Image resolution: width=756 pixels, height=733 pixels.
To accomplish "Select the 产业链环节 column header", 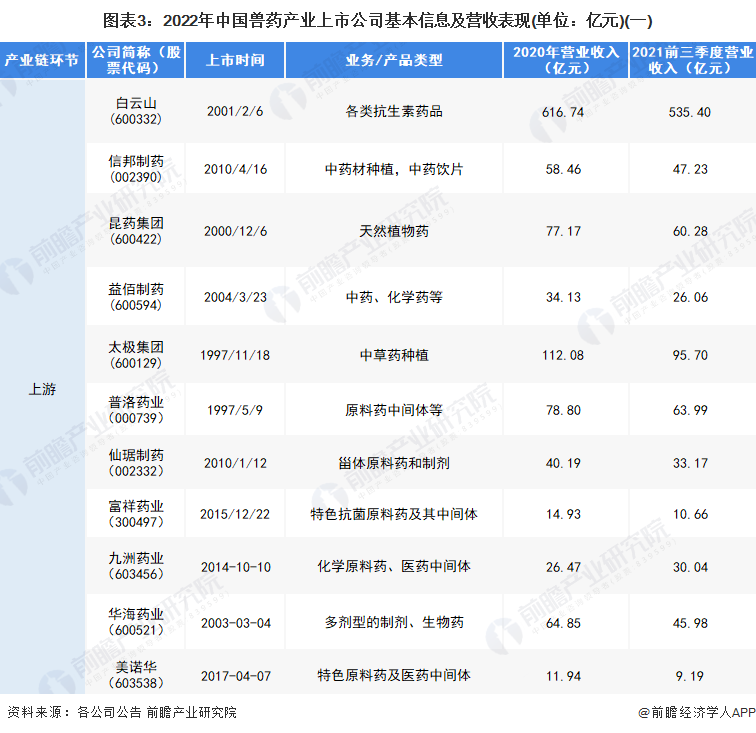I will [42, 60].
